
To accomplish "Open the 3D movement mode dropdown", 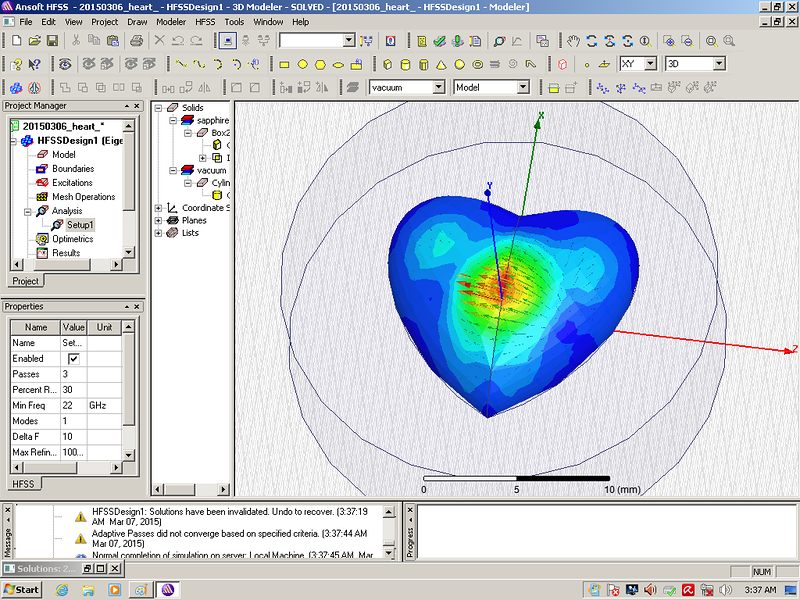I will [718, 64].
